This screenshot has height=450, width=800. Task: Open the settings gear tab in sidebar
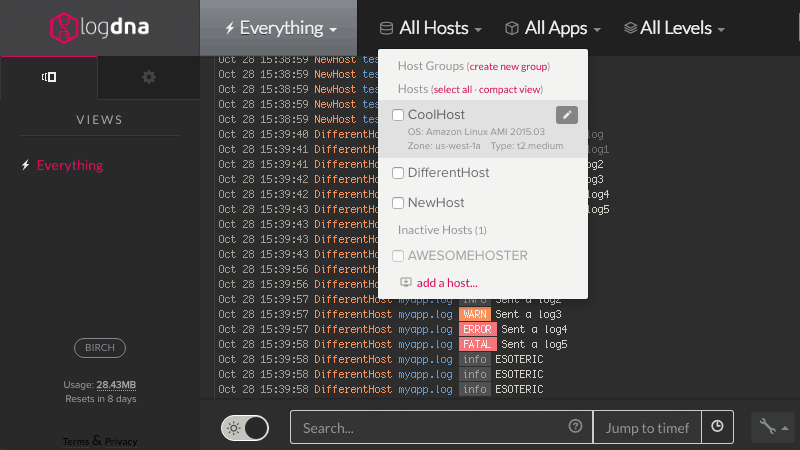(x=149, y=77)
